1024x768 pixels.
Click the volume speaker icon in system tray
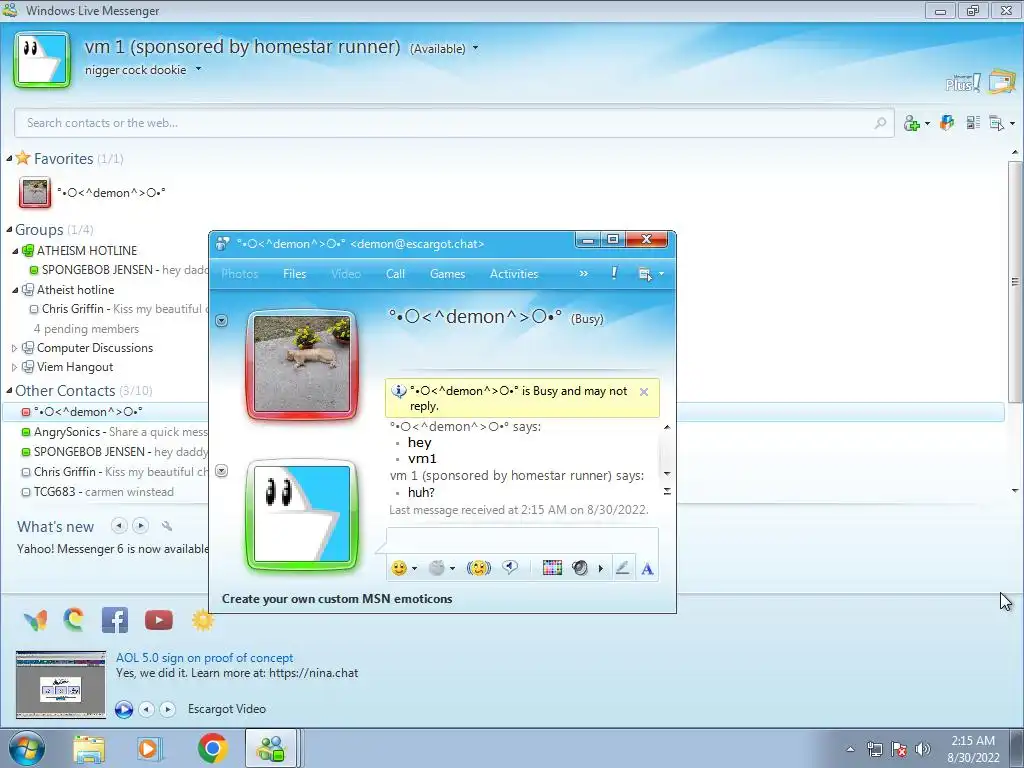click(923, 749)
